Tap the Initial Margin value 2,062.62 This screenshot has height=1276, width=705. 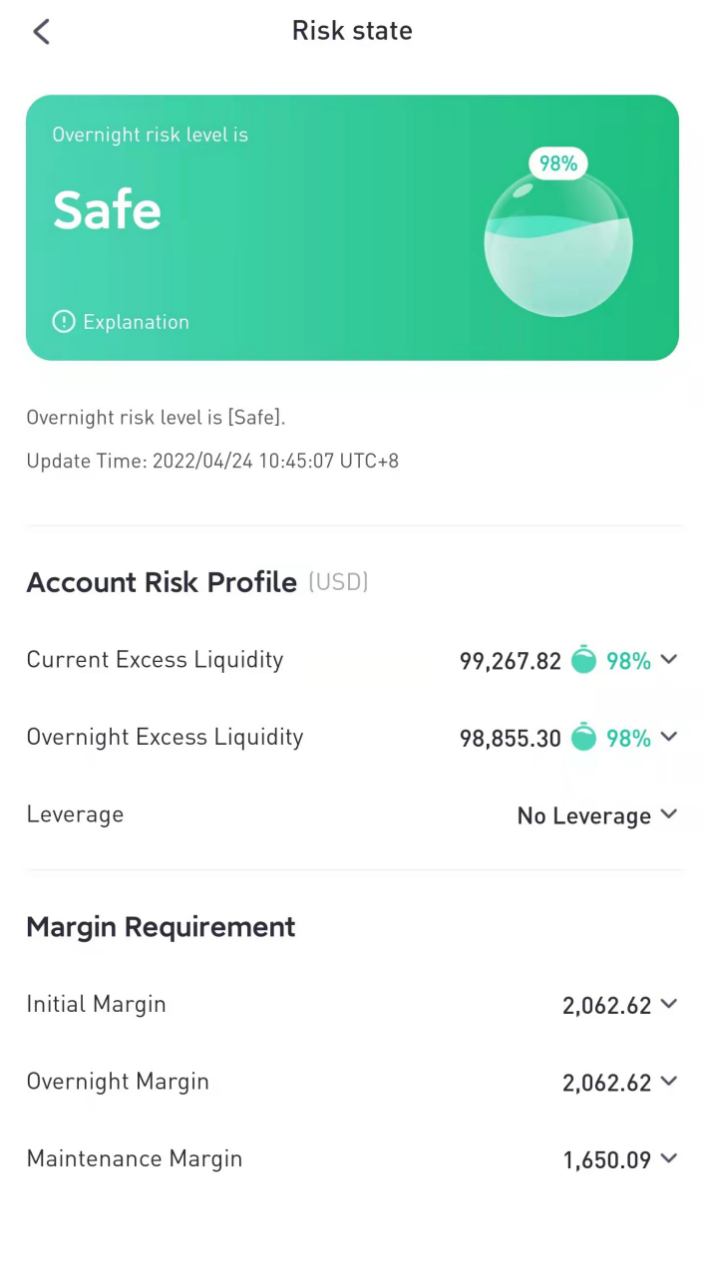pyautogui.click(x=607, y=1006)
